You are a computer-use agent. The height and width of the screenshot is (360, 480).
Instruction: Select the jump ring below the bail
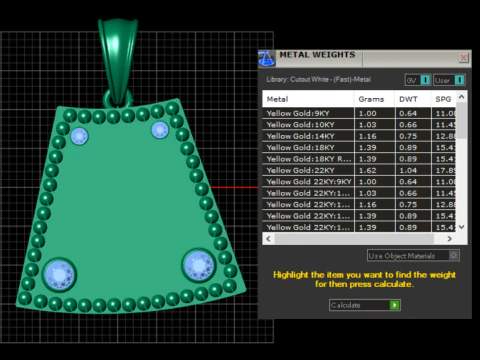pos(118,99)
